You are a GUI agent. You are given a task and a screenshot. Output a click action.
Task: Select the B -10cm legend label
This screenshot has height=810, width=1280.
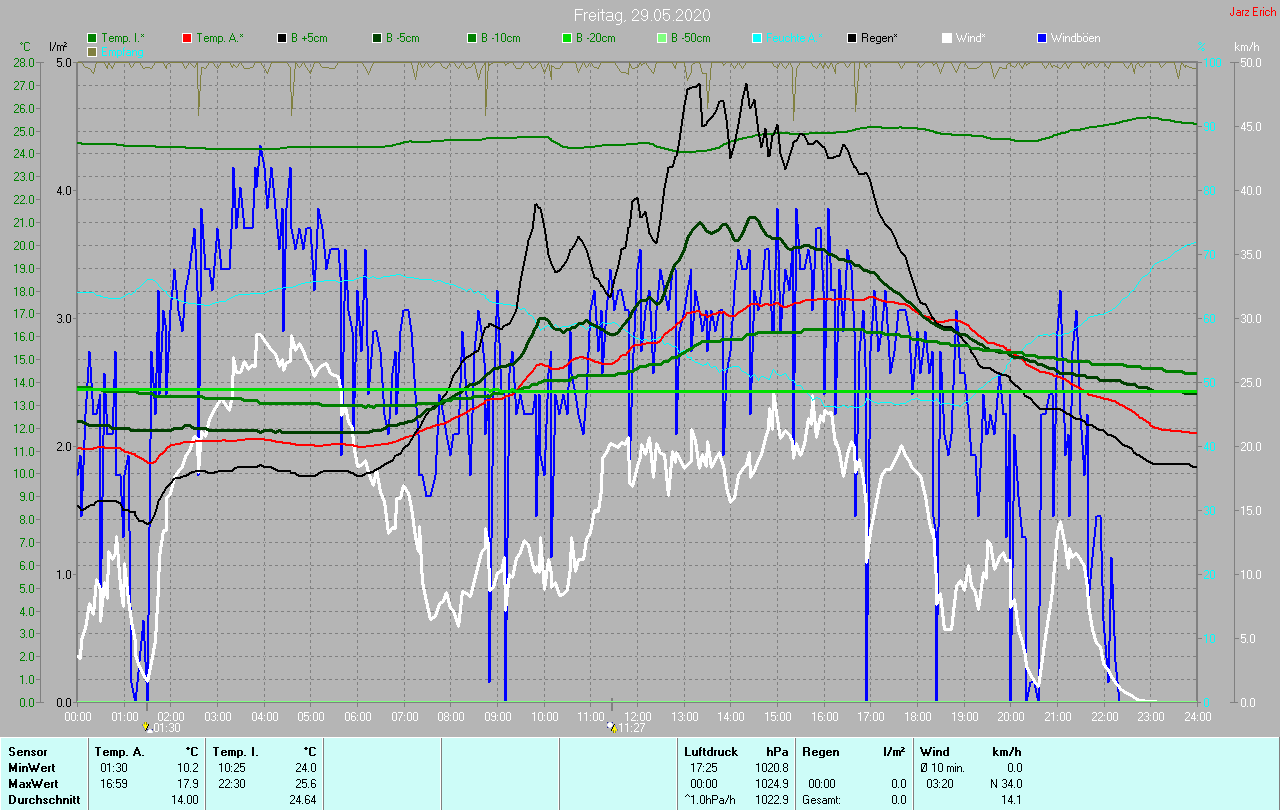click(x=500, y=38)
